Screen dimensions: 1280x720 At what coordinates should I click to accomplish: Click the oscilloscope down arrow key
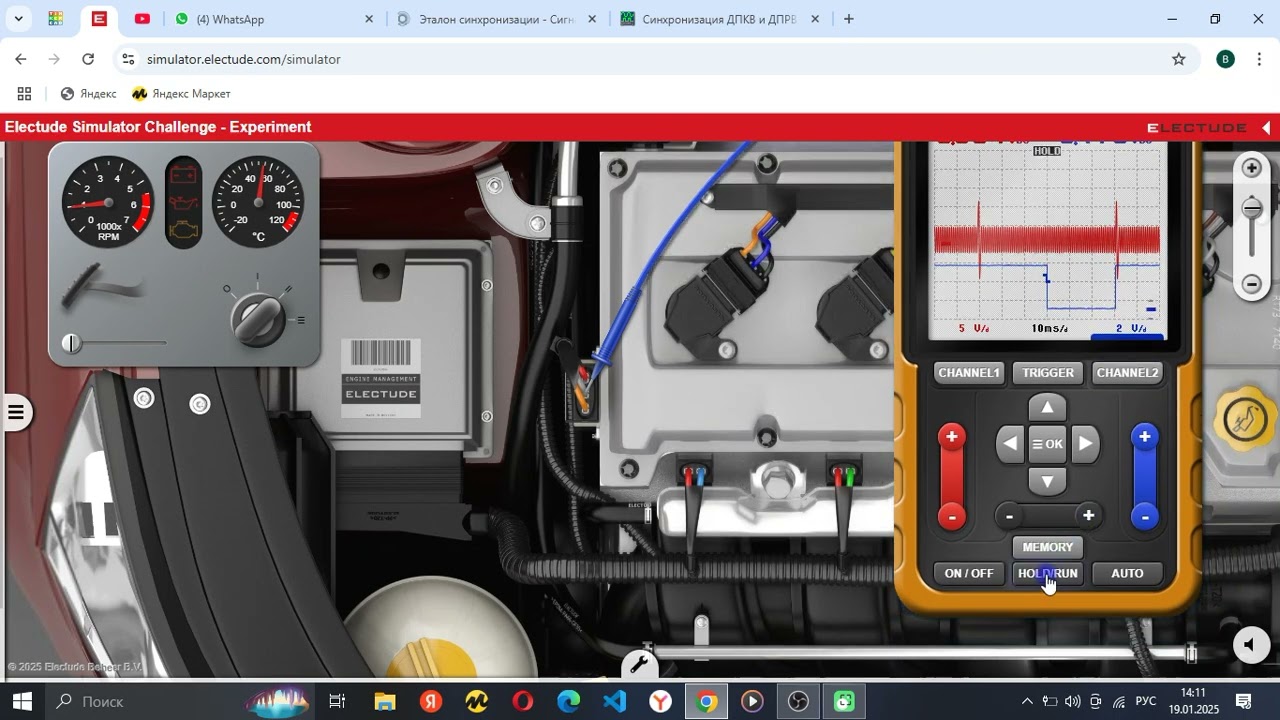(x=1047, y=481)
